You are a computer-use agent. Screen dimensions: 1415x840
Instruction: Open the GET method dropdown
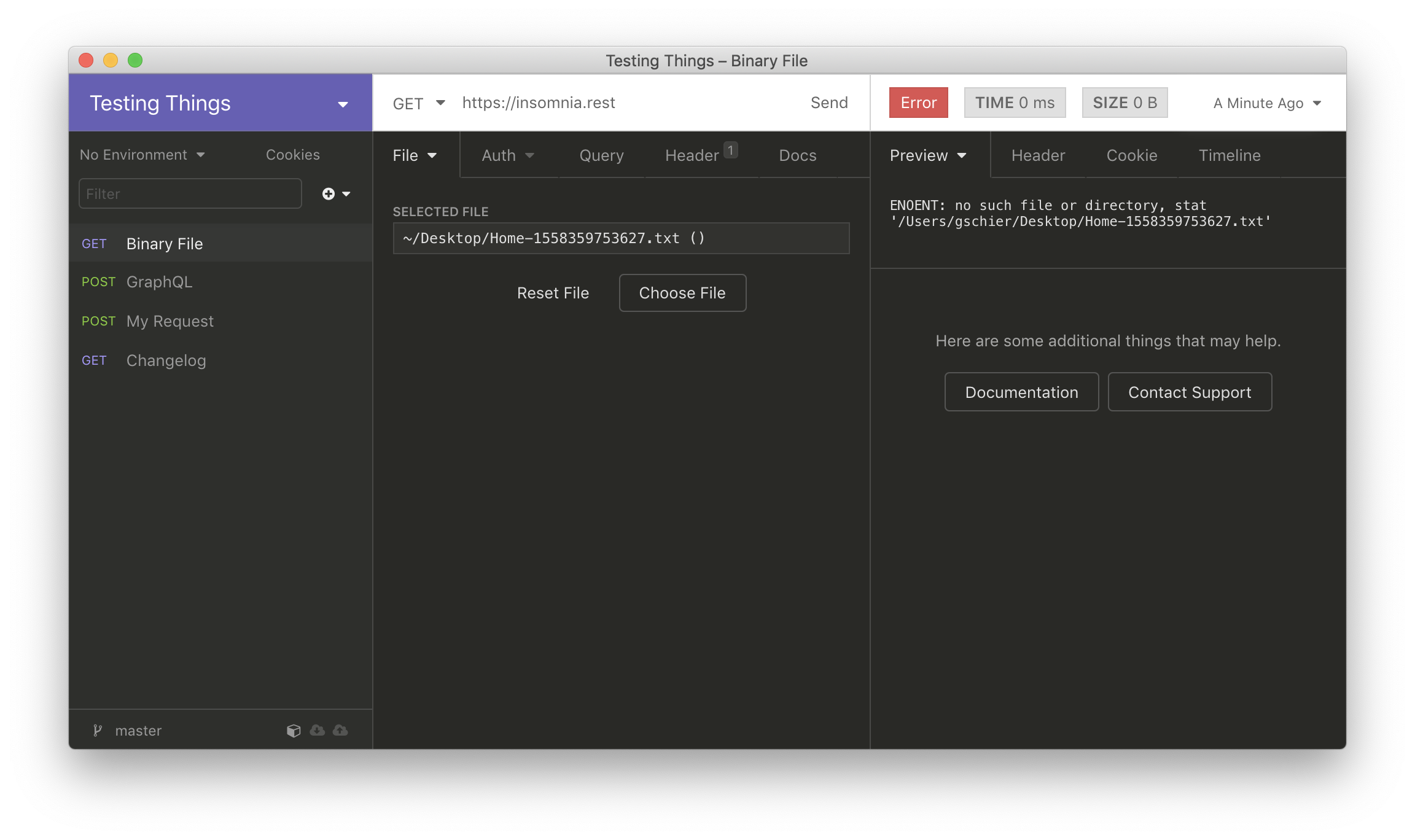[418, 103]
